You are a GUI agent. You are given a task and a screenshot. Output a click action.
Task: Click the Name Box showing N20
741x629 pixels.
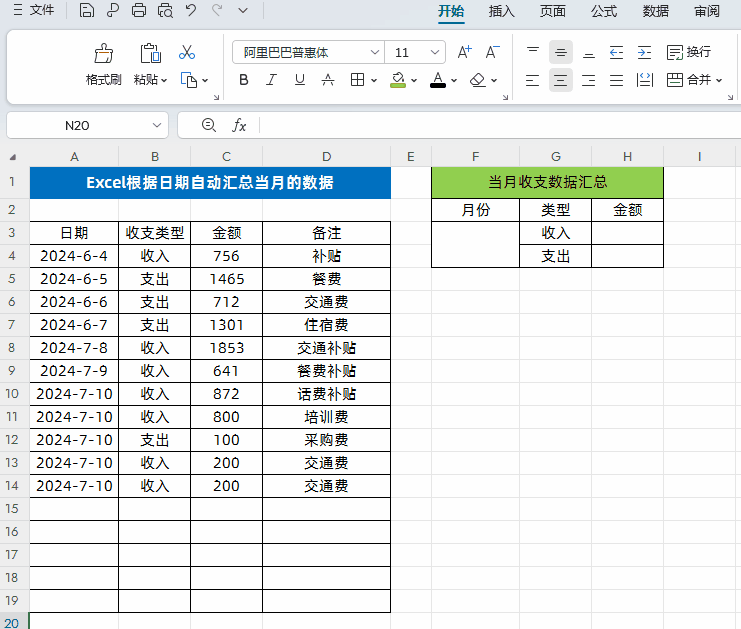pos(78,125)
